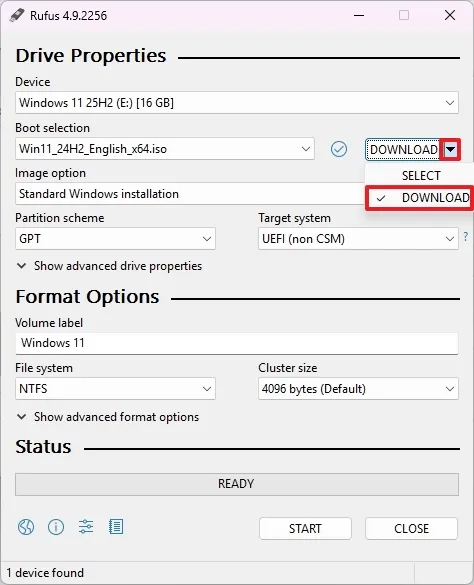Choose DOWNLOAD from the dropdown menu

click(420, 198)
